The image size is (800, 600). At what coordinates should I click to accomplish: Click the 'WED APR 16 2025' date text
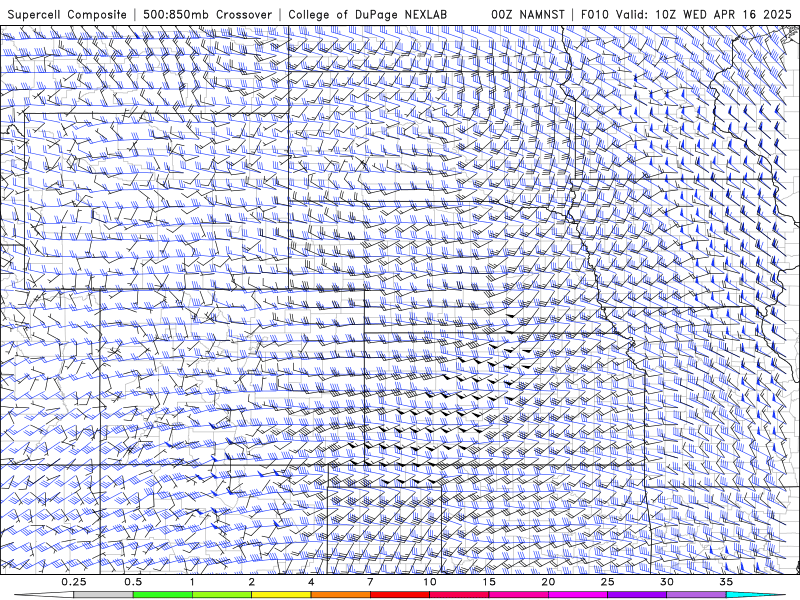[737, 14]
